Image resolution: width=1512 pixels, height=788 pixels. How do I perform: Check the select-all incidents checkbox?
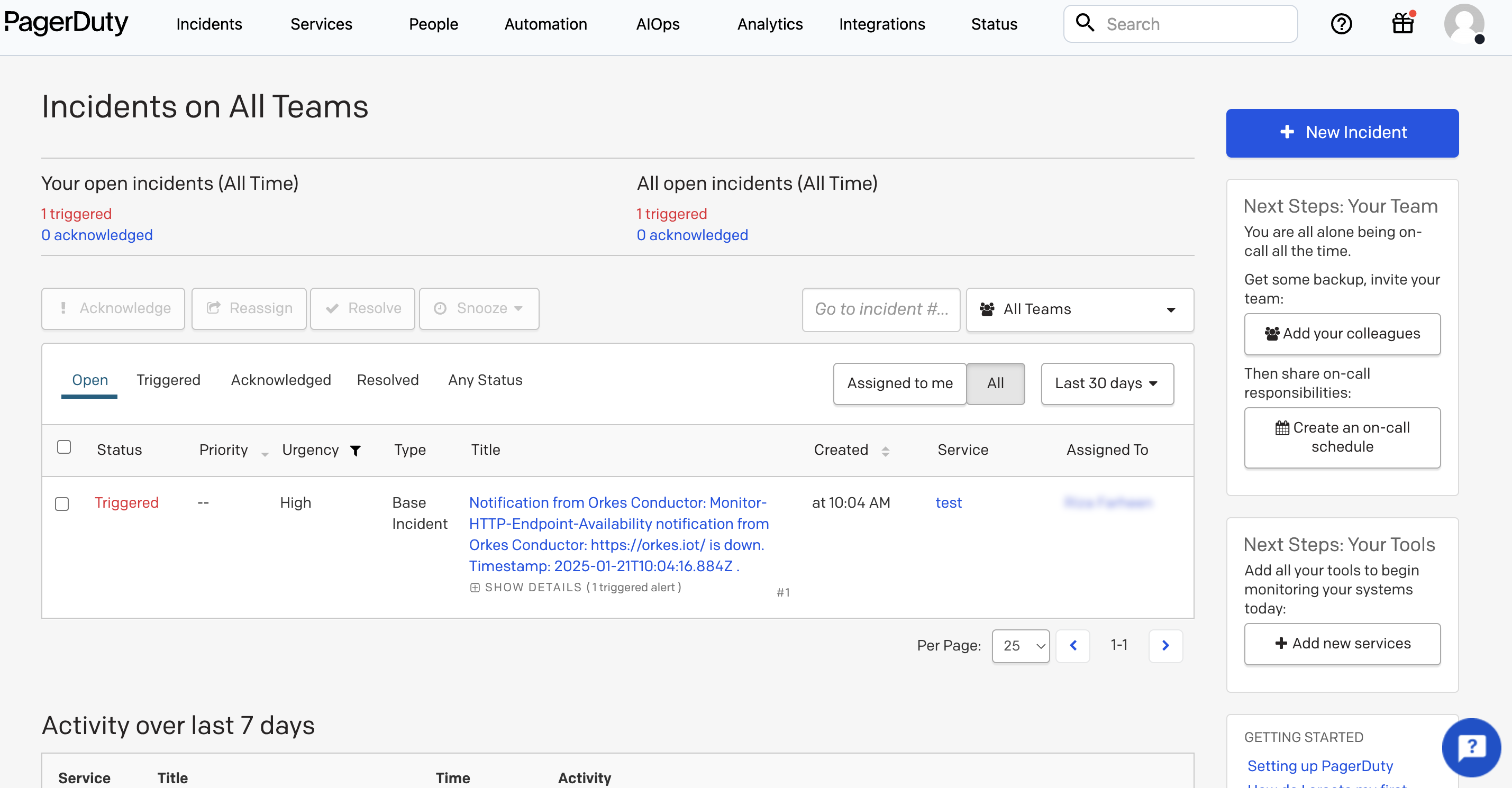[x=64, y=447]
